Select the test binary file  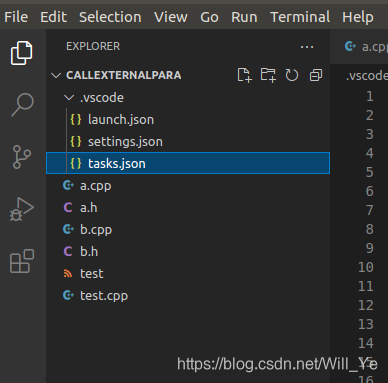188,273
